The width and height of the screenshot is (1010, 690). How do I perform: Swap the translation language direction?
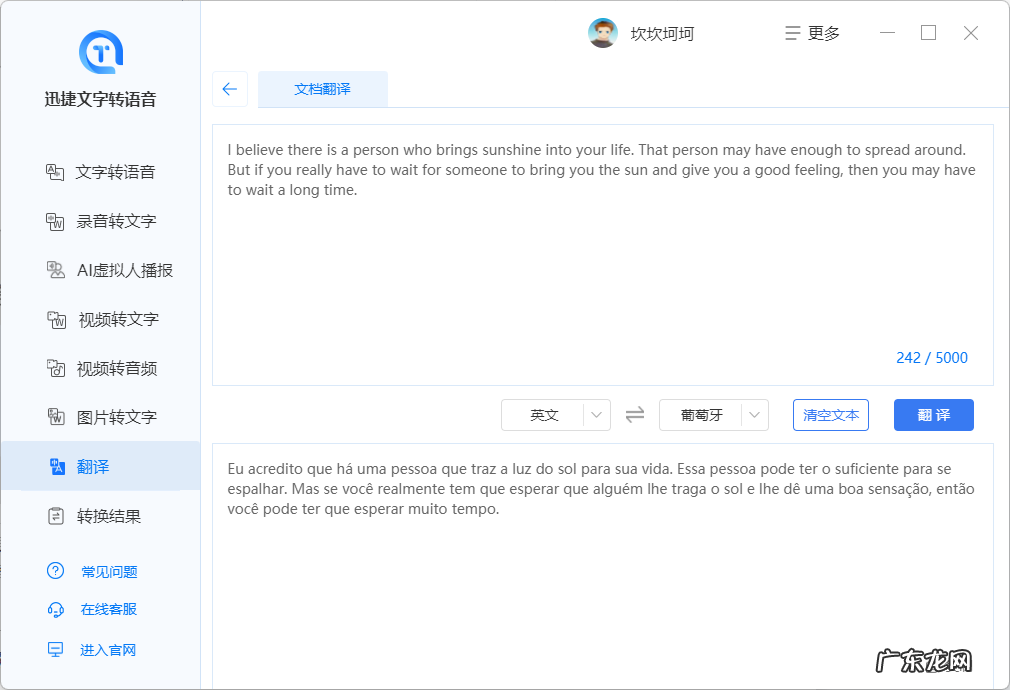[x=634, y=414]
